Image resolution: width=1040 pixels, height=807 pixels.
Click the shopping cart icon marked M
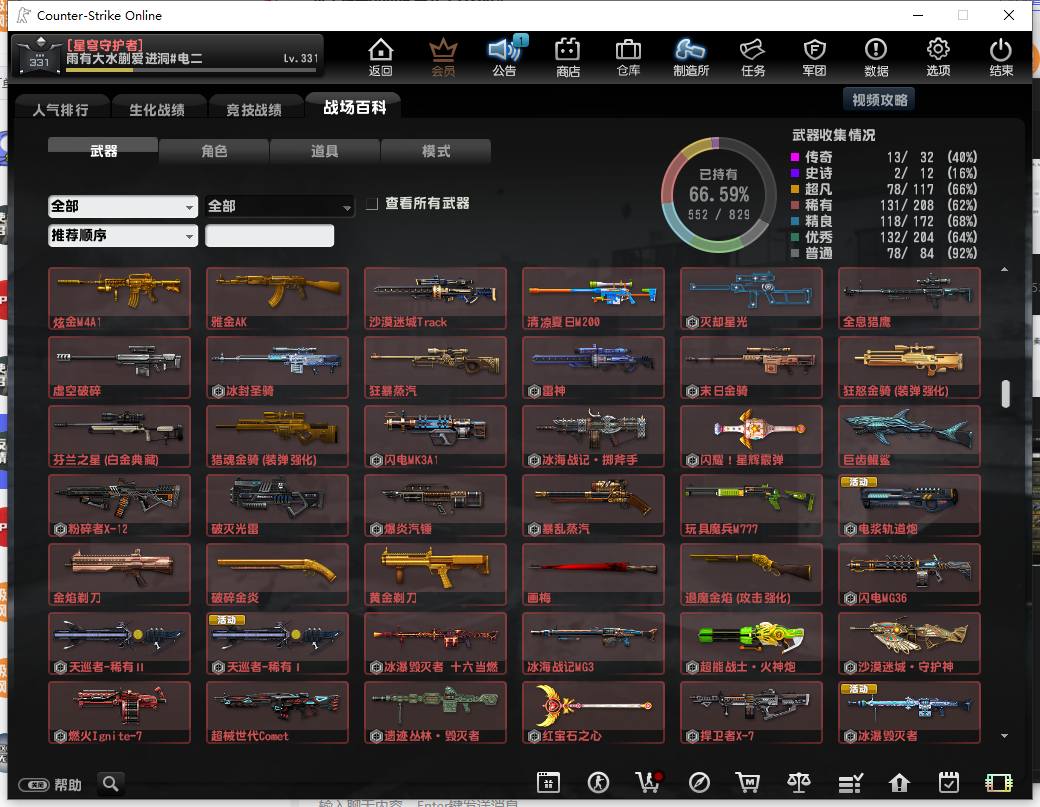click(748, 782)
